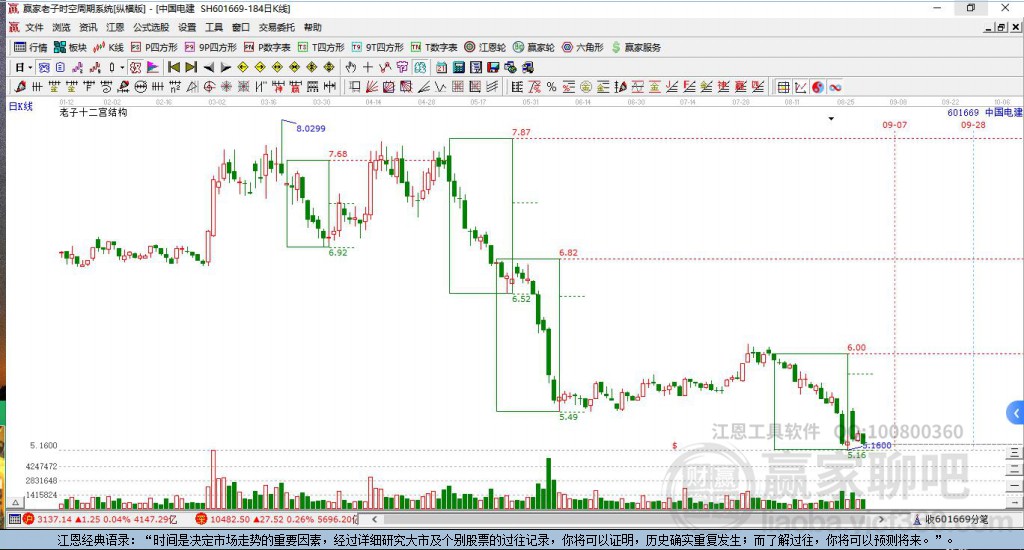The height and width of the screenshot is (550, 1024).
Task: Expand the 日 period dropdown arrow
Action: click(x=30, y=67)
